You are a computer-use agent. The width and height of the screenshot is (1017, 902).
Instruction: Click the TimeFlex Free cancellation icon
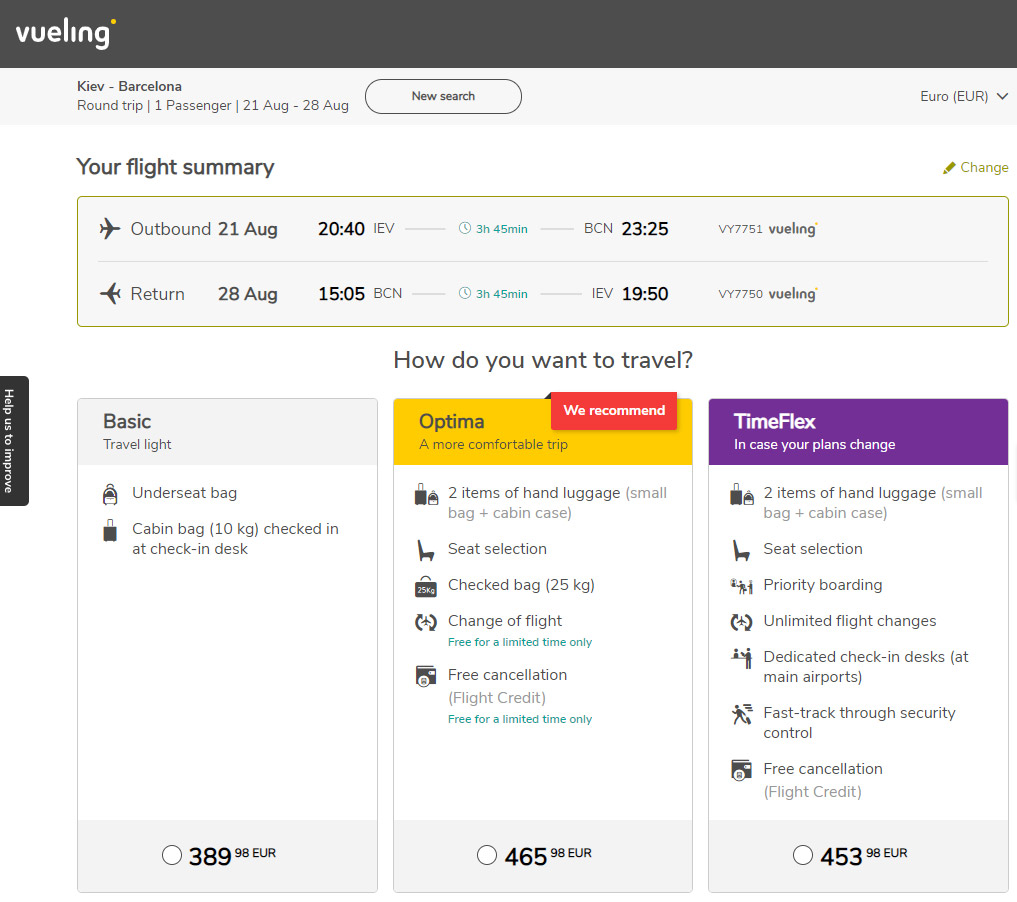(741, 770)
